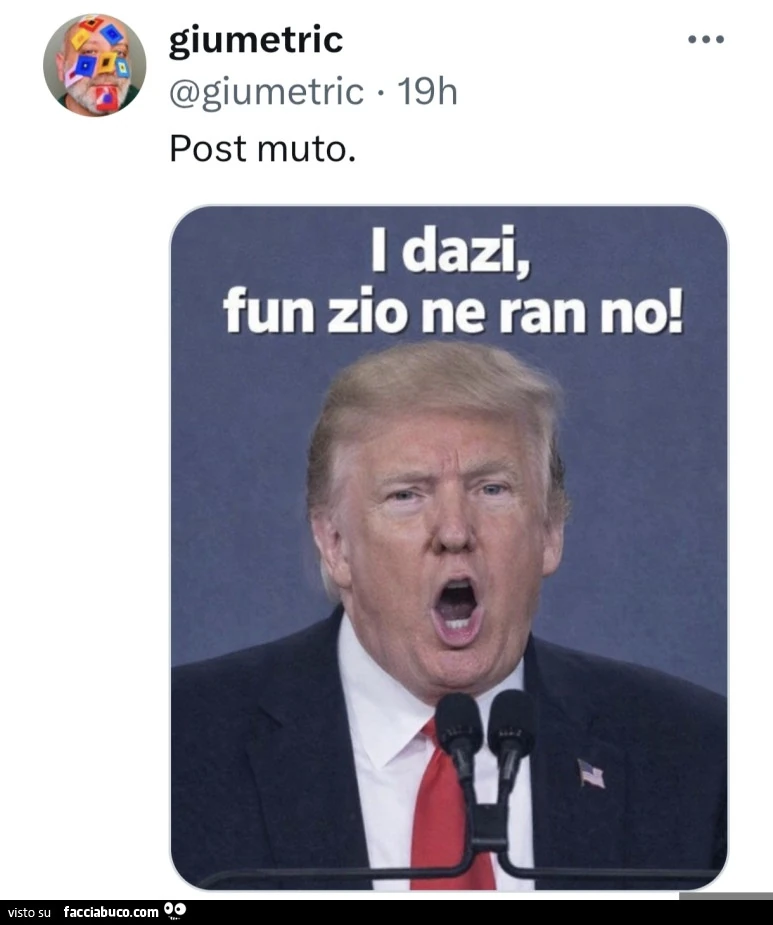
Task: Open the bold giumetric display name
Action: [256, 41]
